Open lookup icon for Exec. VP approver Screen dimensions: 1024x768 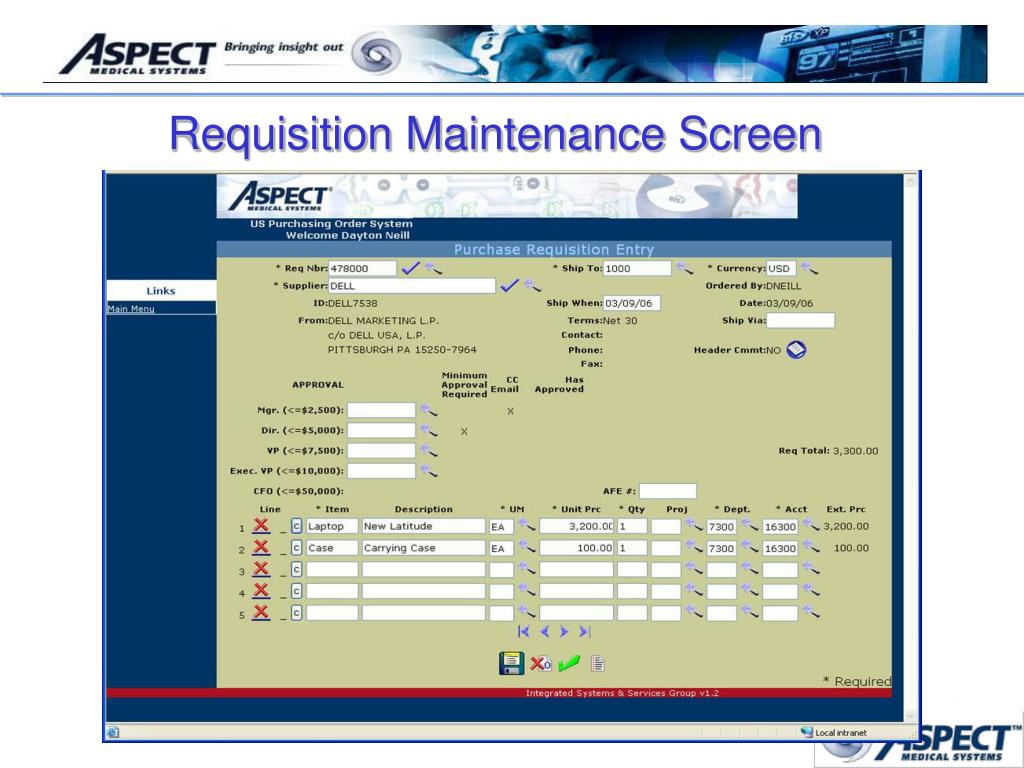tap(428, 471)
